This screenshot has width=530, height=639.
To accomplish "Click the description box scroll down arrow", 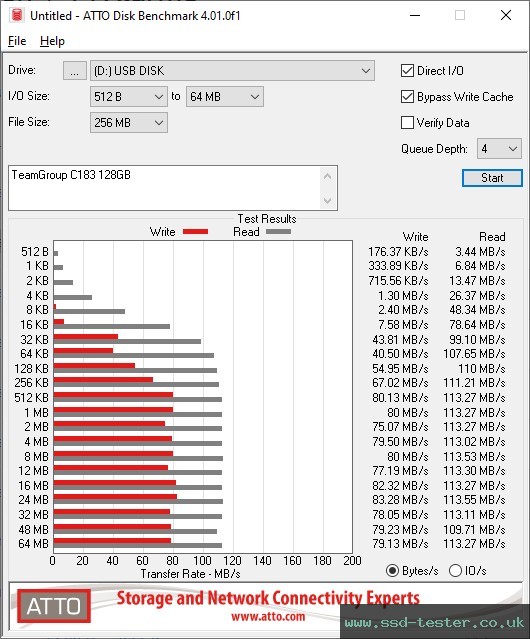I will pos(328,200).
